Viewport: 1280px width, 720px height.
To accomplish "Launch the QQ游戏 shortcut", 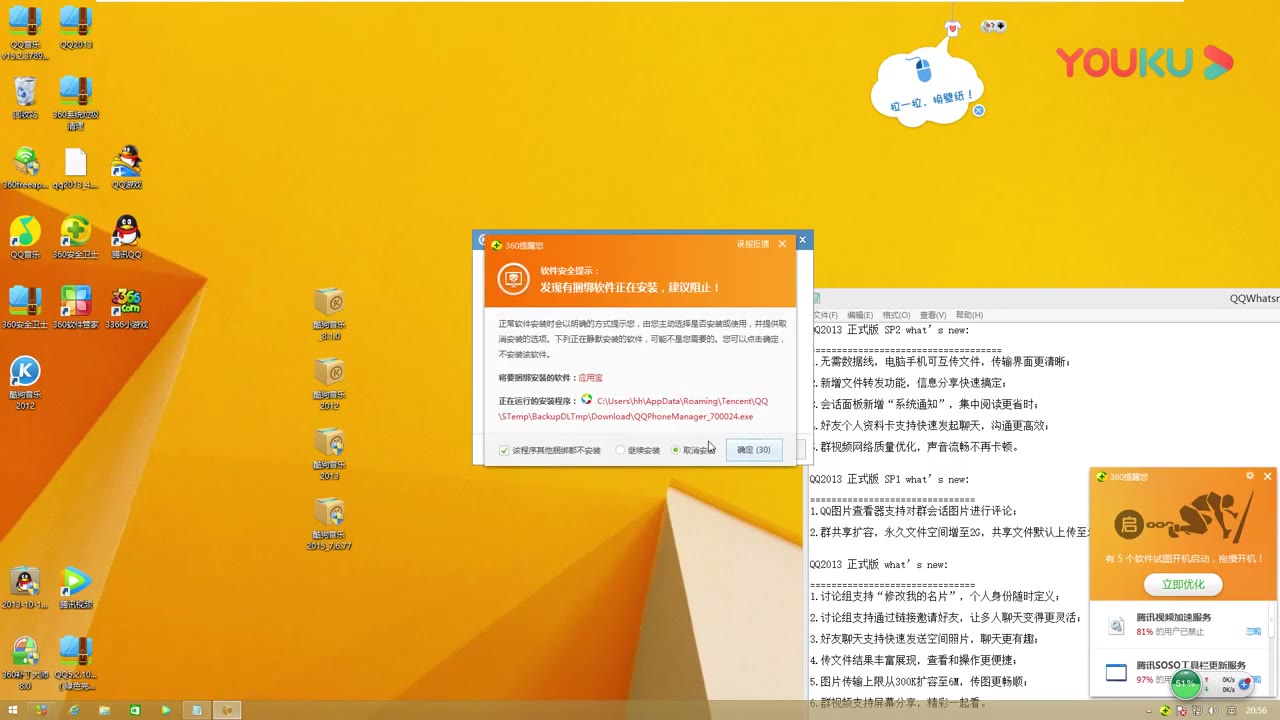I will pos(126,167).
